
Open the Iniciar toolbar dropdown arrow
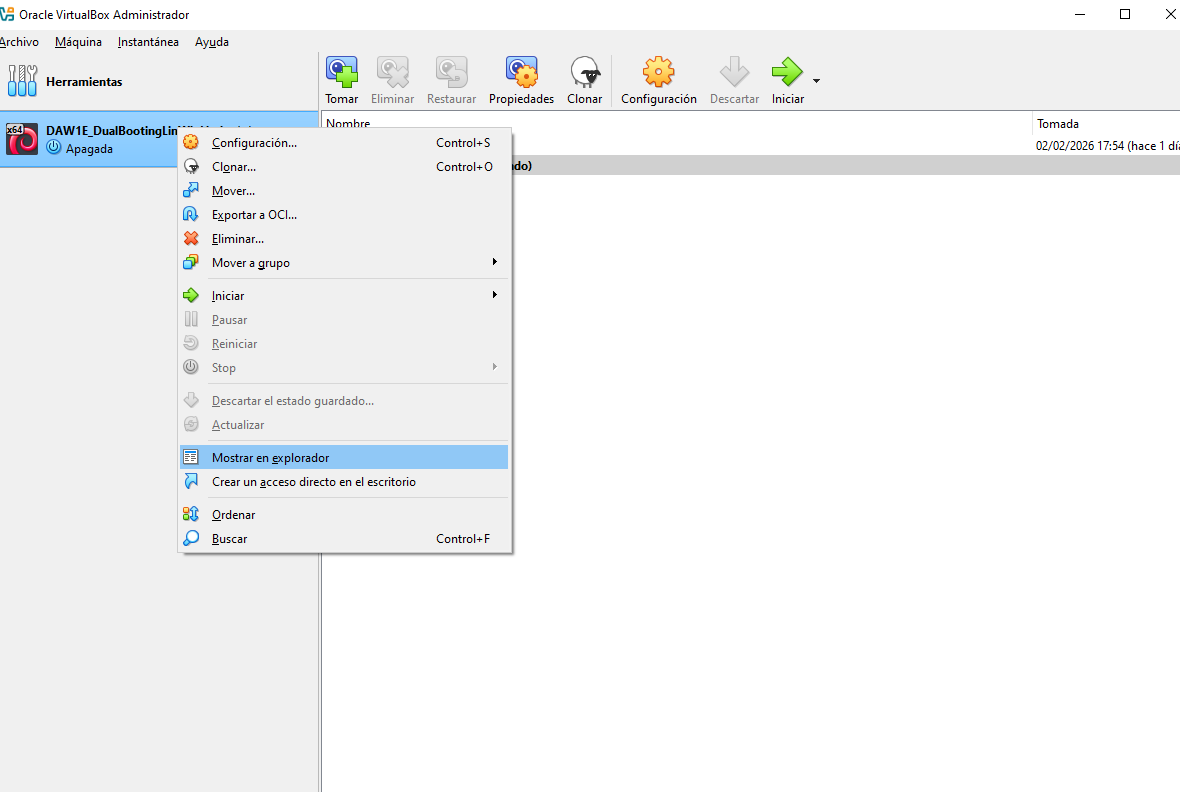coord(817,81)
